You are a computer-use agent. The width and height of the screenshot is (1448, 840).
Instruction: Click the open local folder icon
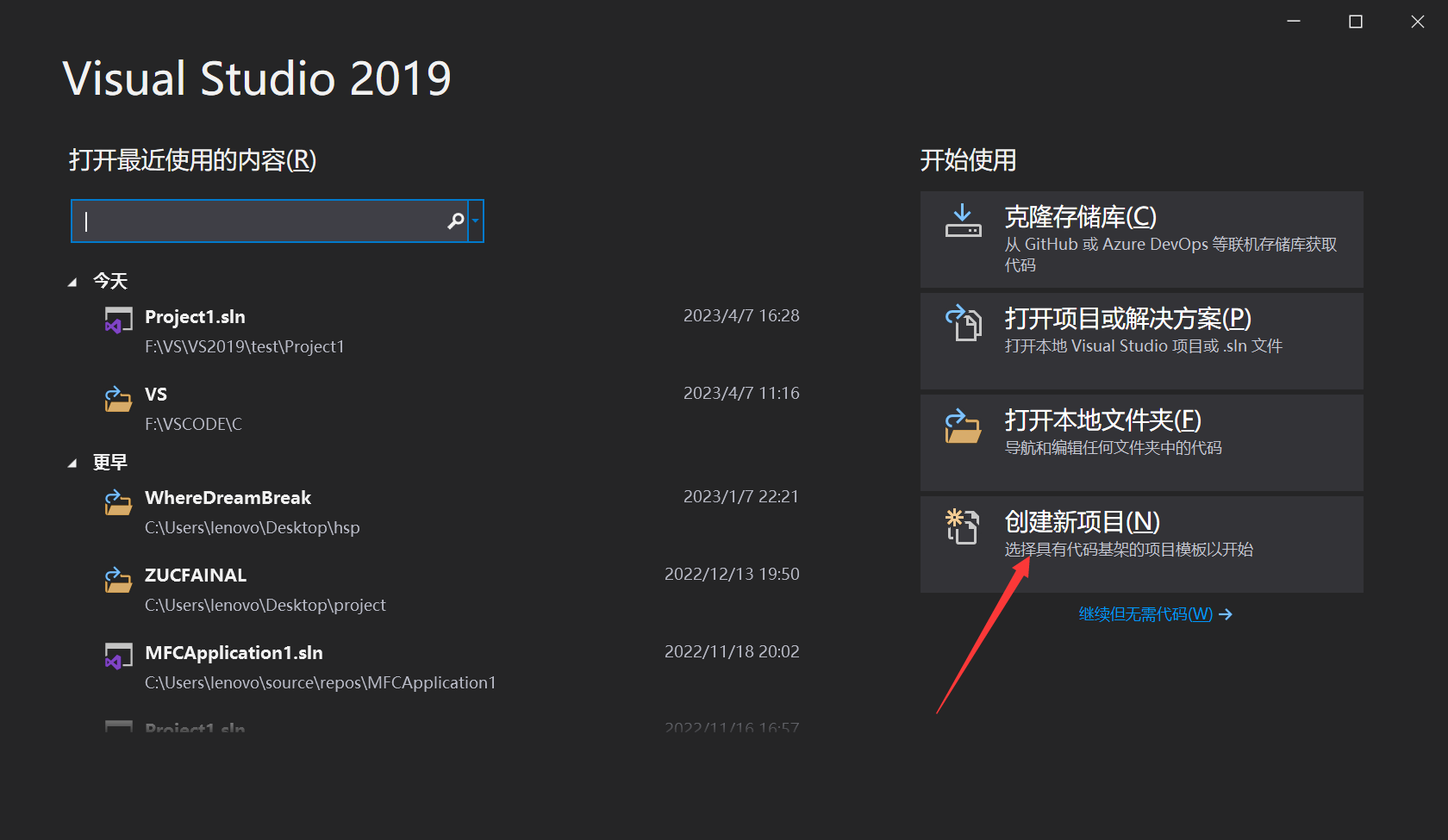(x=963, y=426)
